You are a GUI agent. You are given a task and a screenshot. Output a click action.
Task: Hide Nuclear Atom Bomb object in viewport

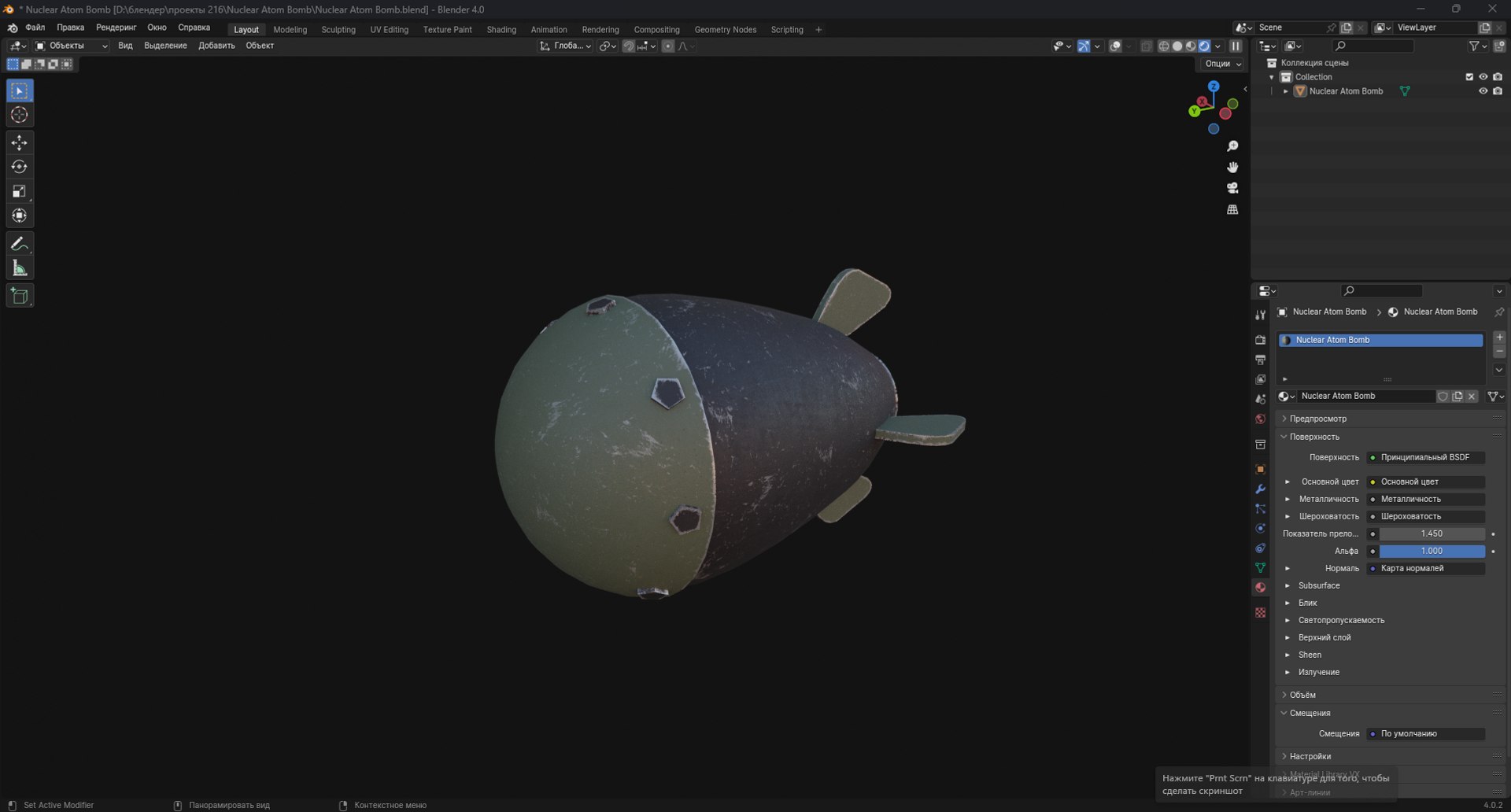[1483, 91]
